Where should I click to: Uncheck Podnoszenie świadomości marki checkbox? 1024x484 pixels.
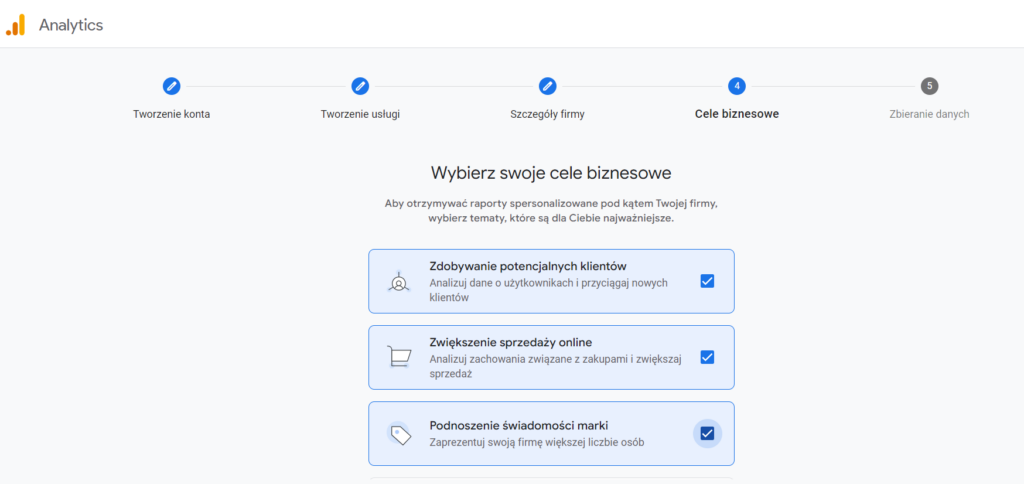click(707, 434)
